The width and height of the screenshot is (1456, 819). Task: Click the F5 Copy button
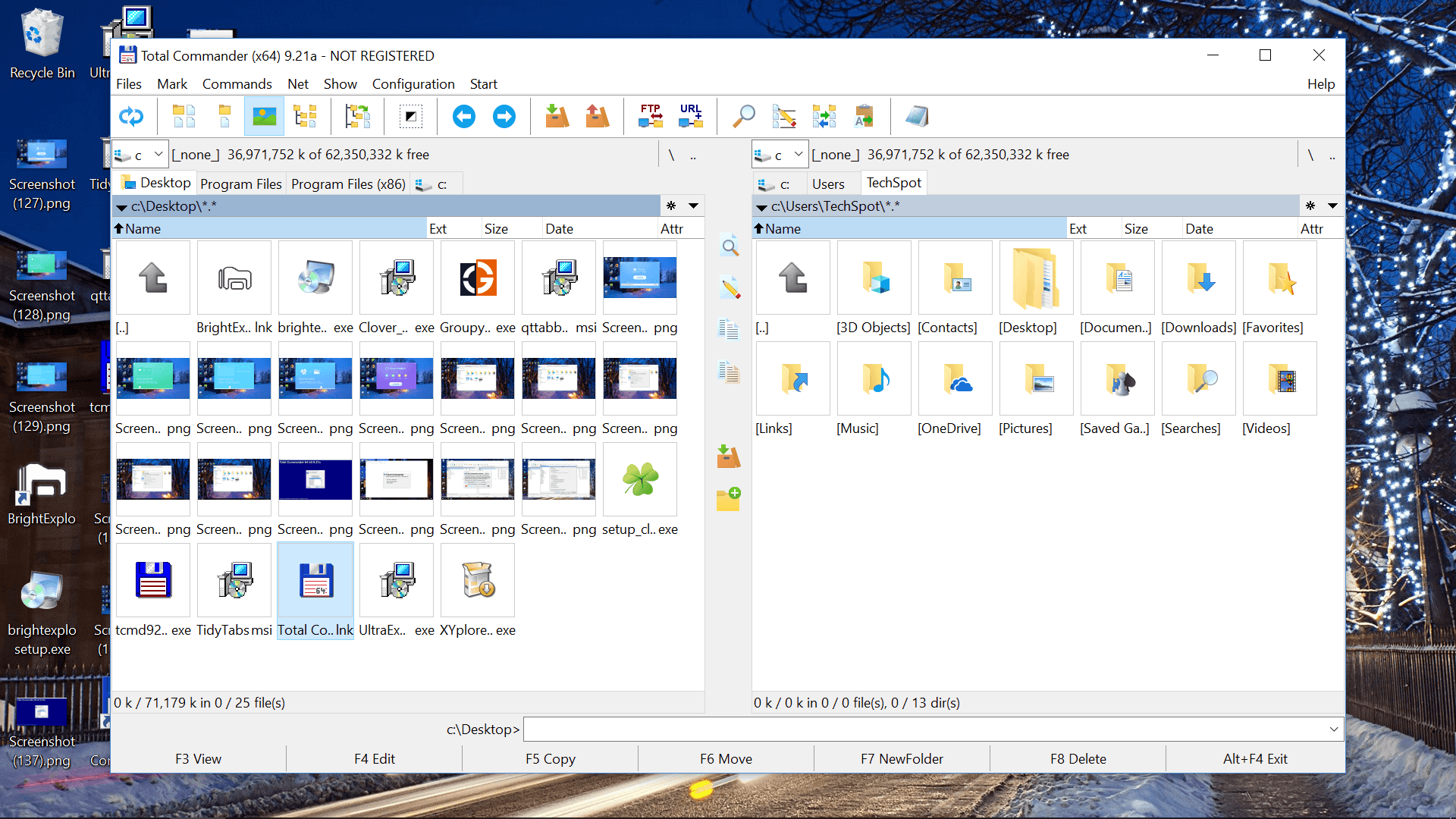(551, 759)
